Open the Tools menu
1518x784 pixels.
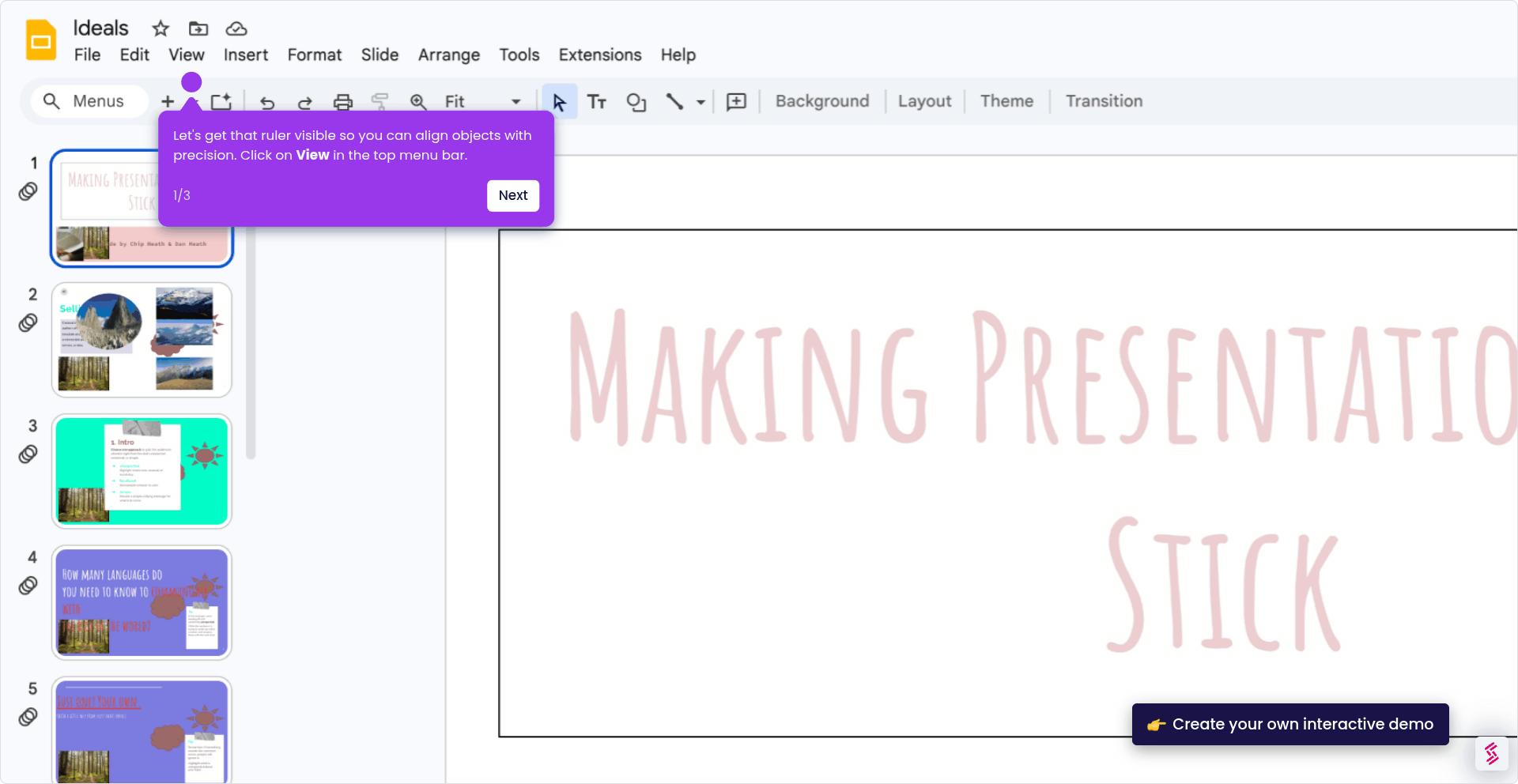pyautogui.click(x=519, y=55)
